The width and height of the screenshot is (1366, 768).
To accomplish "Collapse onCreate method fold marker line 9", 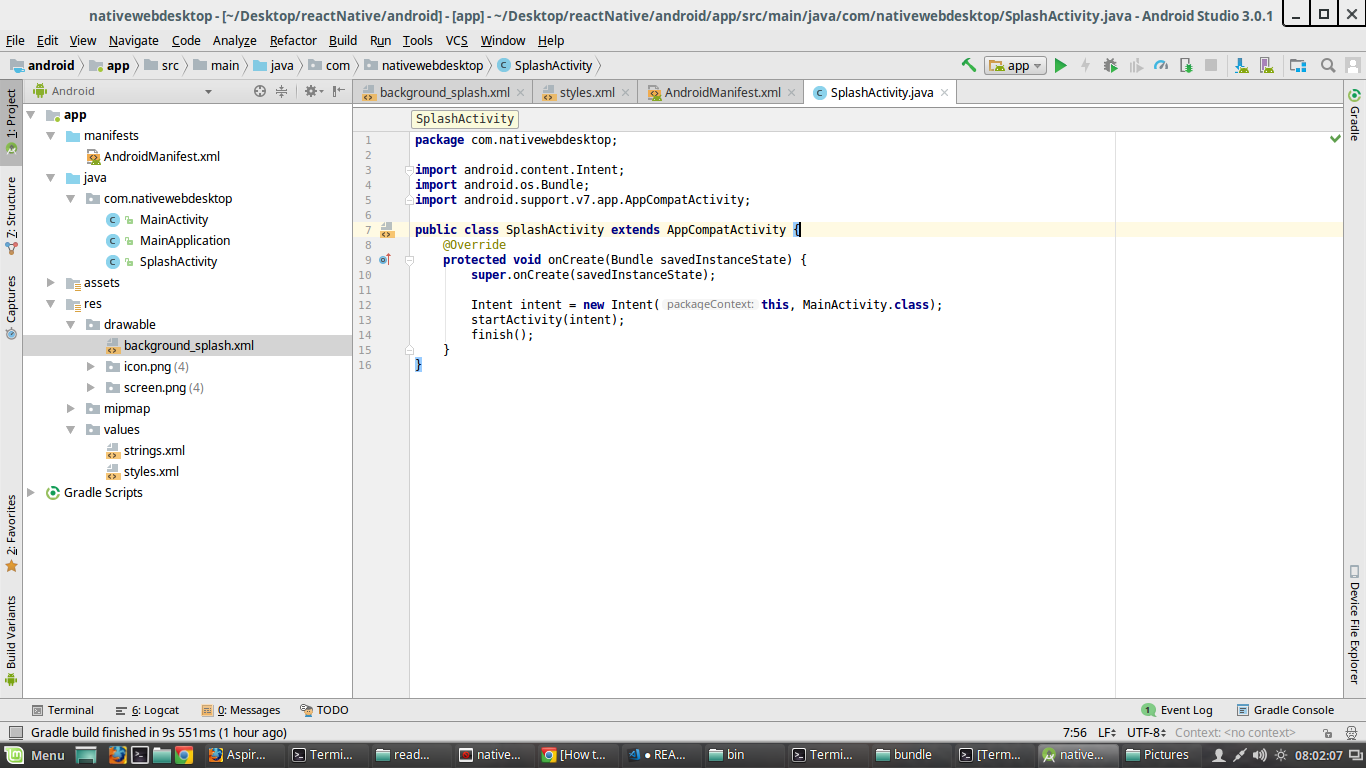I will 409,260.
